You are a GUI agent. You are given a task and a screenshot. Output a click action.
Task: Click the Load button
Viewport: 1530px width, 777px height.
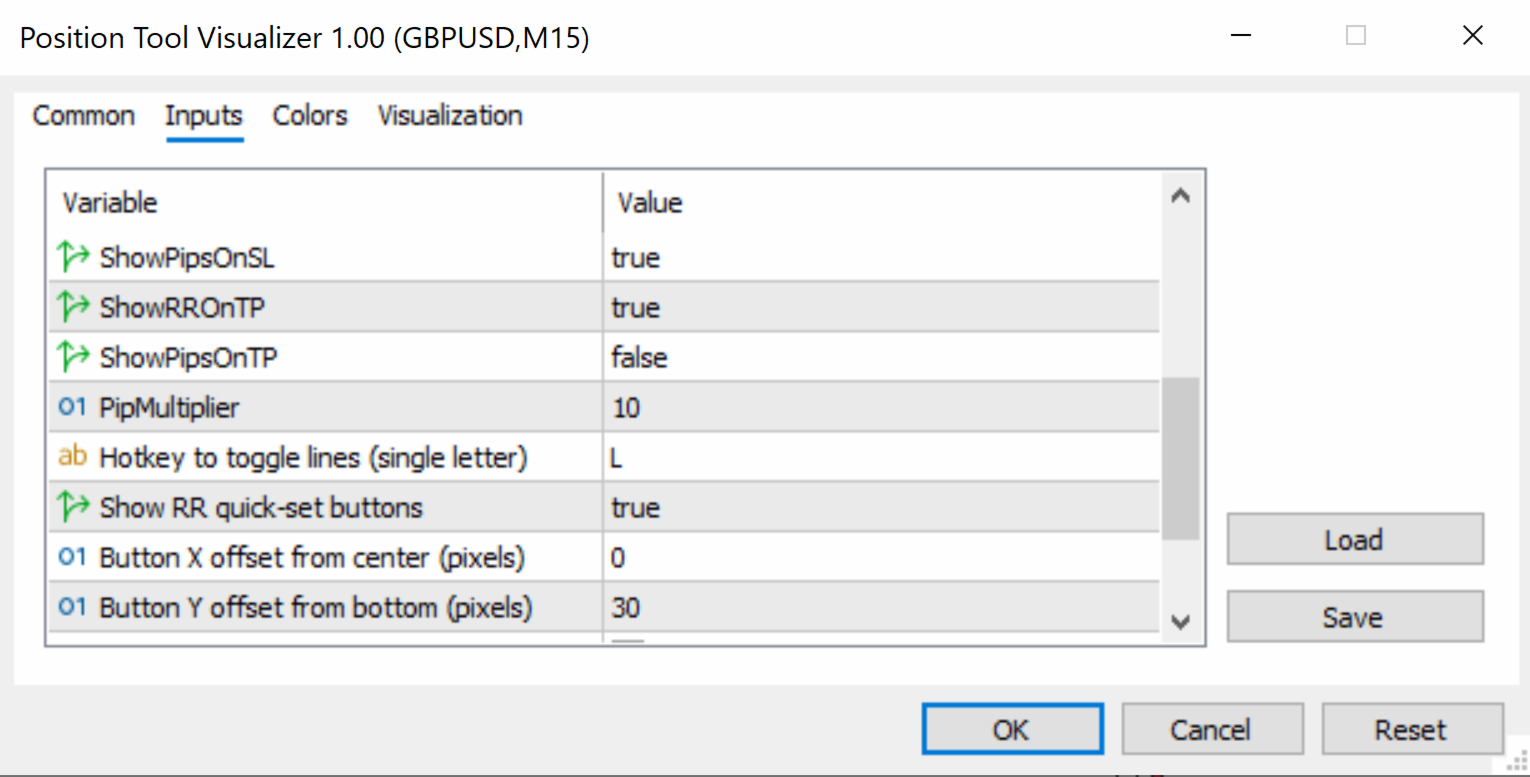point(1354,540)
